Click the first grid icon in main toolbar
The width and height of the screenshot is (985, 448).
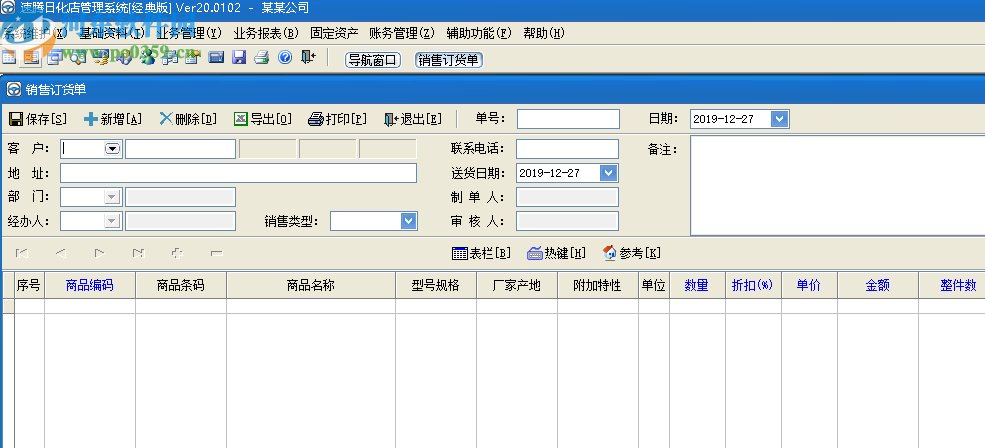(x=9, y=57)
